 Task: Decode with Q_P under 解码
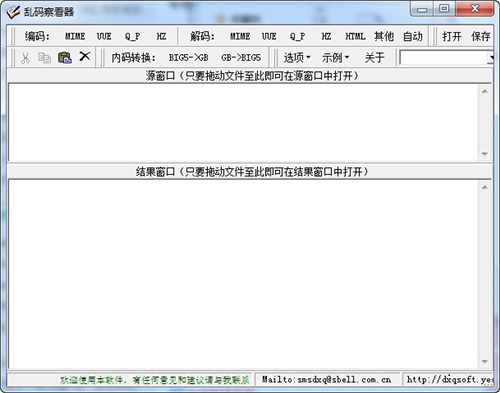tap(297, 36)
